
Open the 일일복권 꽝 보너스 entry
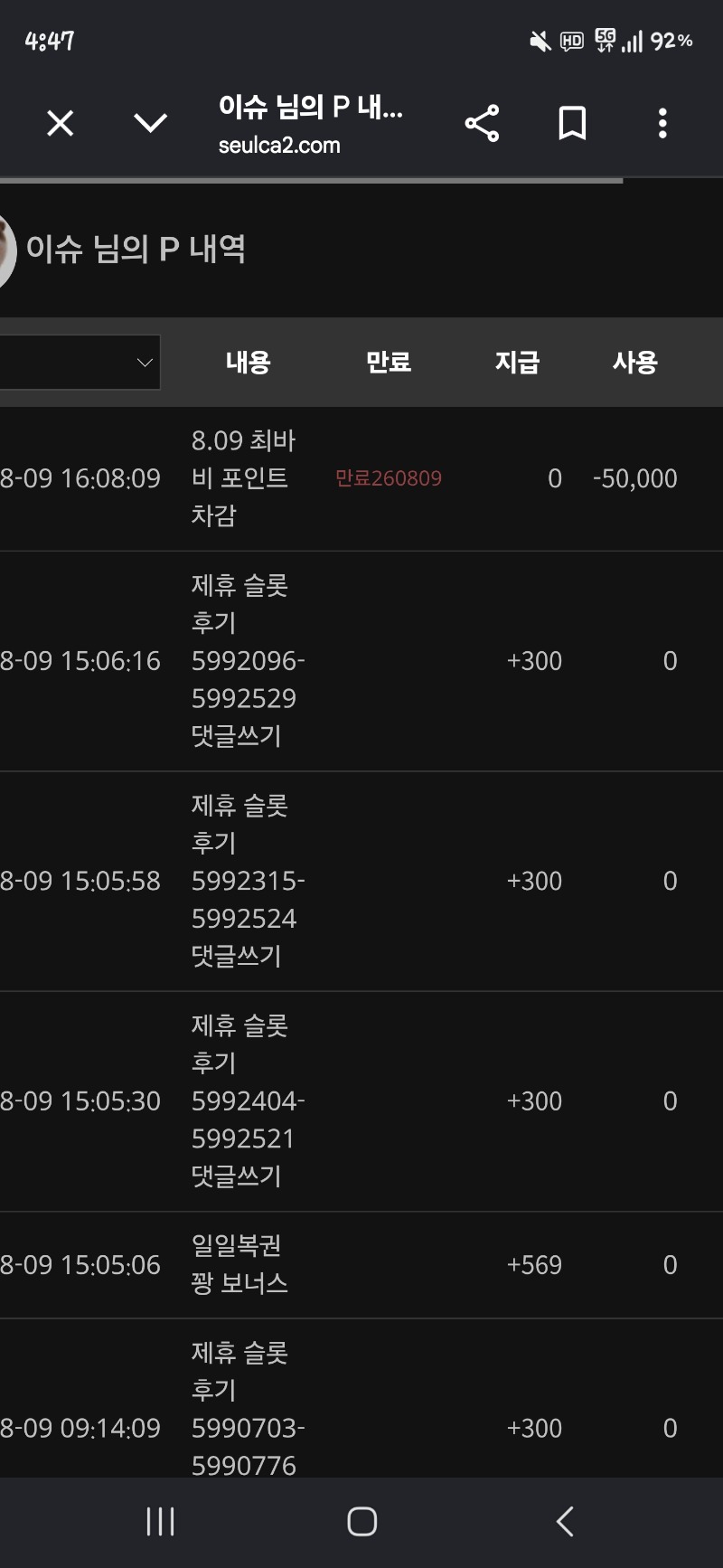(361, 1265)
